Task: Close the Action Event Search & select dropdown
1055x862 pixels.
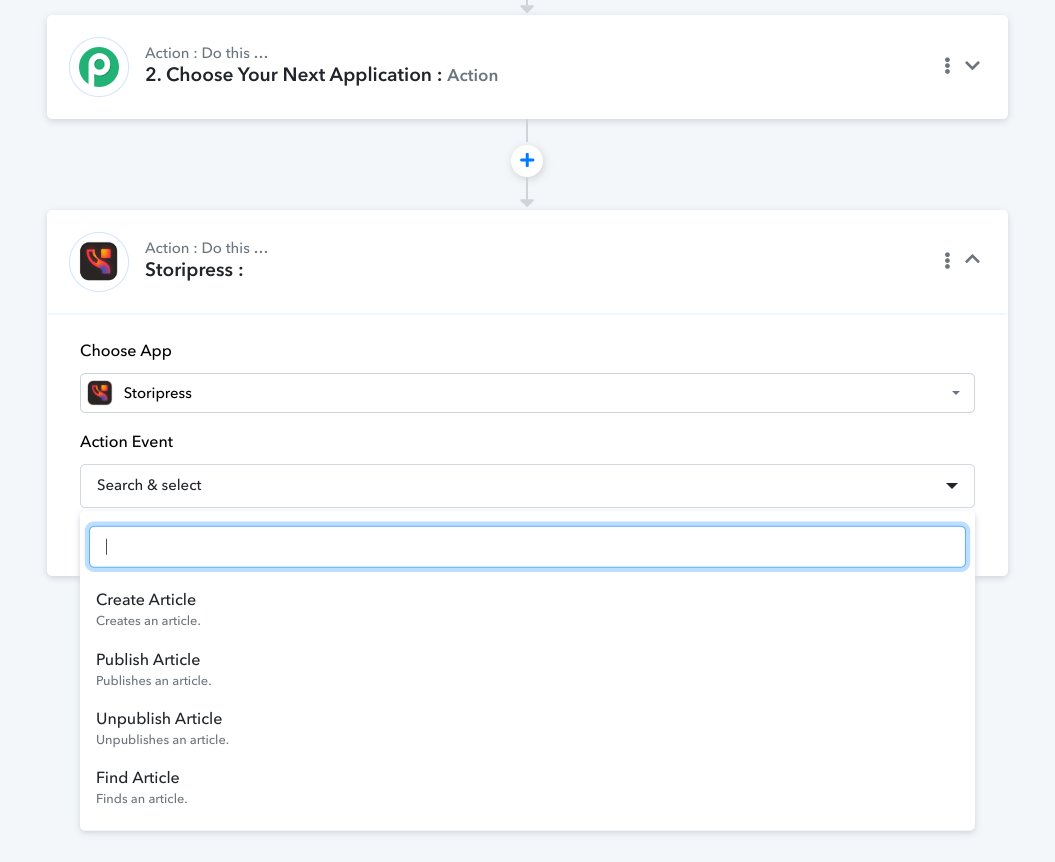Action: [x=527, y=486]
